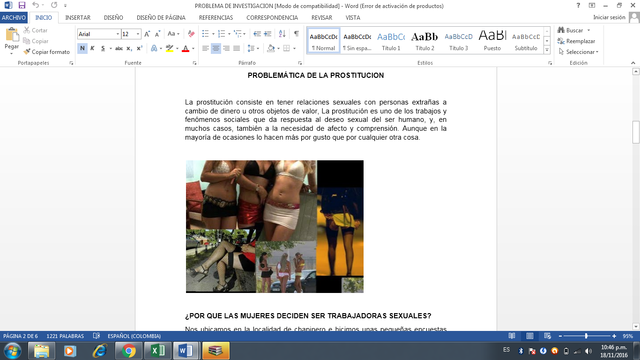Align text right
The height and width of the screenshot is (360, 640).
[226, 48]
